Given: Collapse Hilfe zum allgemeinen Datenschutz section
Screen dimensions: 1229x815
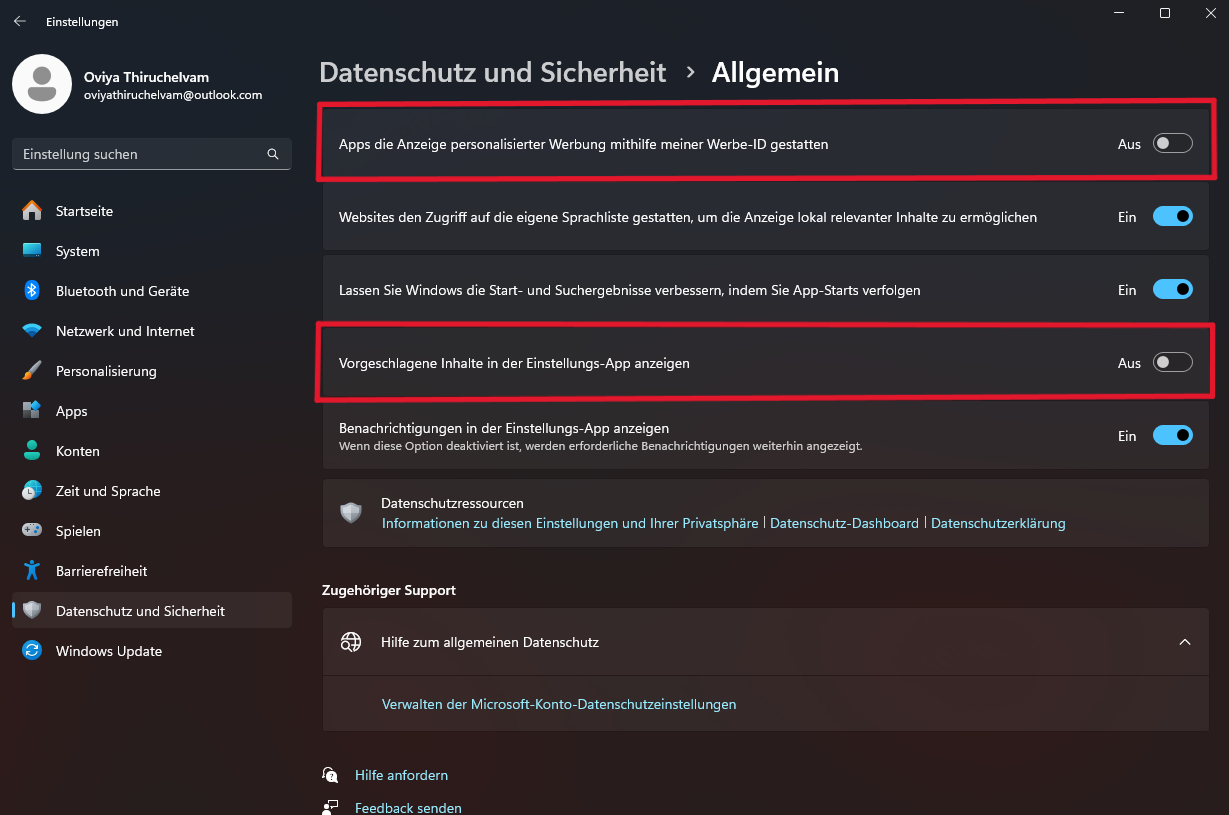Looking at the screenshot, I should pyautogui.click(x=1185, y=642).
